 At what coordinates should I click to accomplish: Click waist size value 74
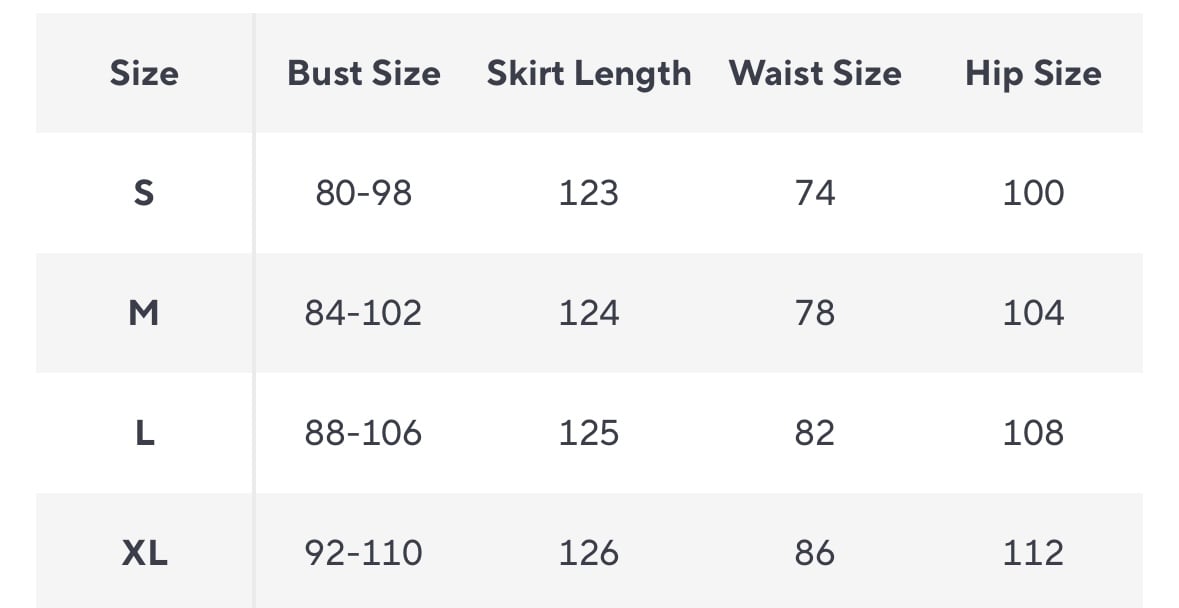(x=815, y=193)
